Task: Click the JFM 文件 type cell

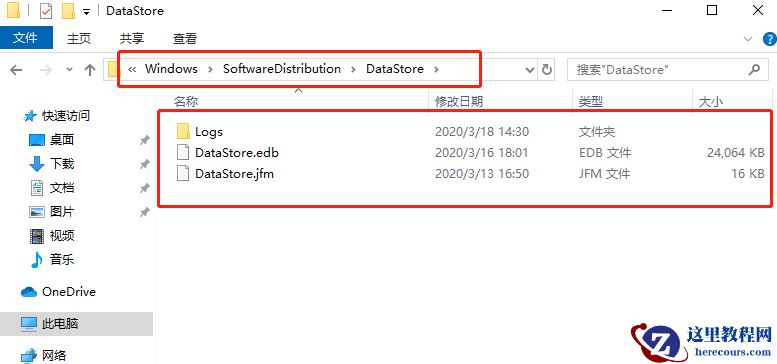Action: coord(604,174)
